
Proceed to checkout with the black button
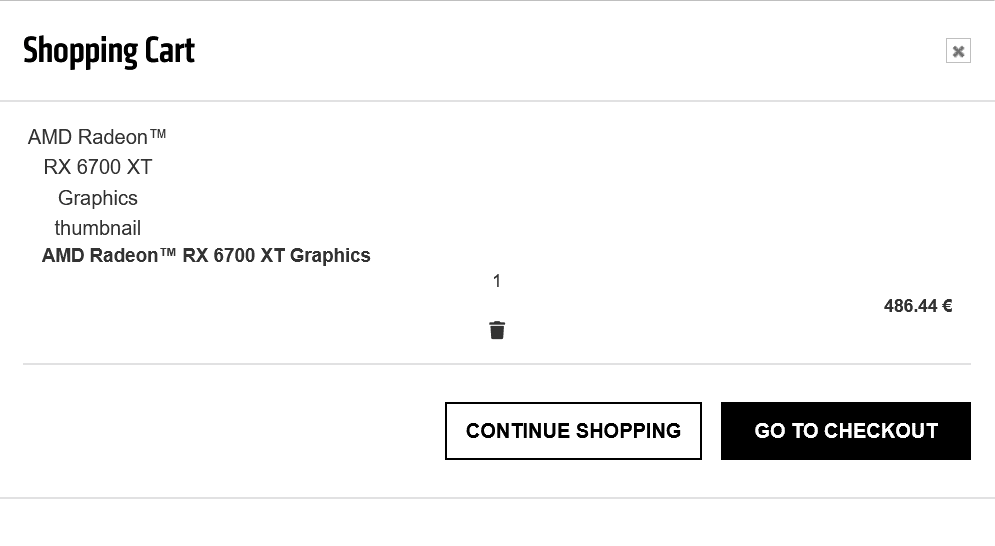point(845,431)
